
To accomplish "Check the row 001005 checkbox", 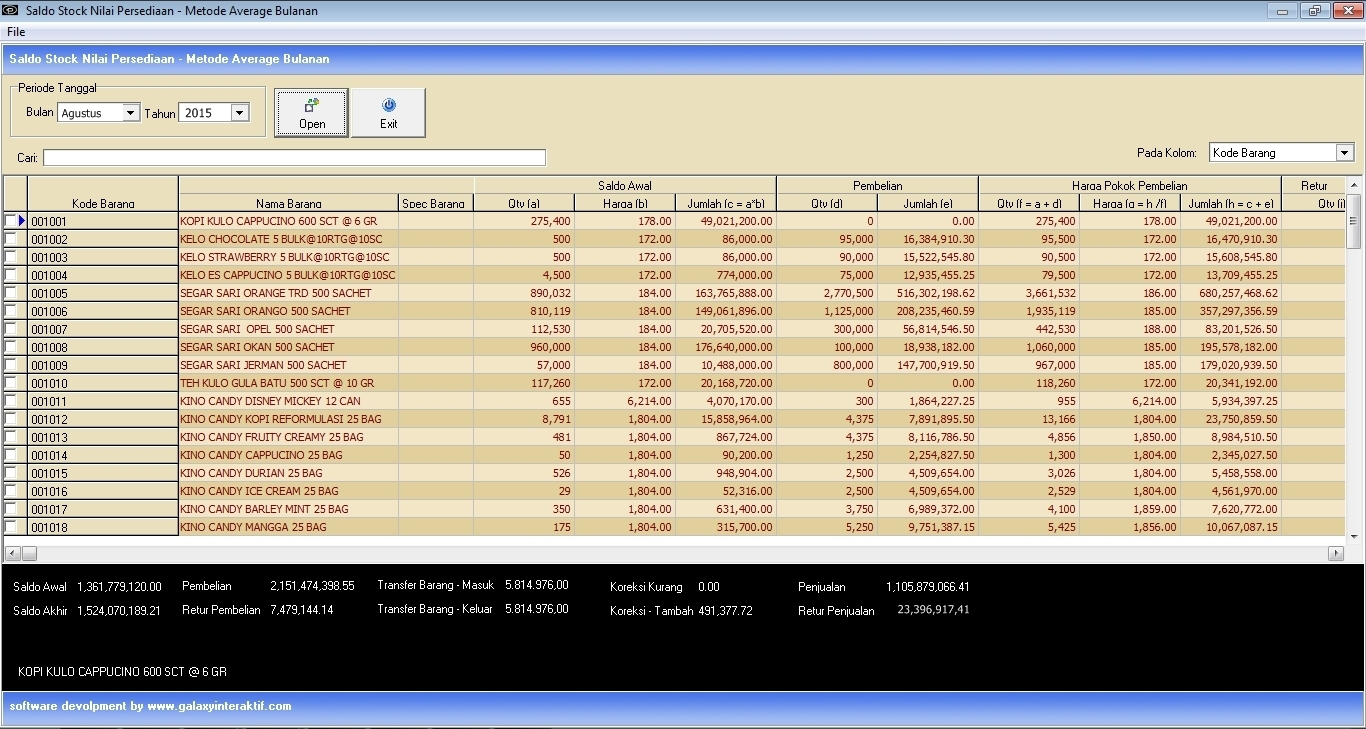I will tap(11, 293).
